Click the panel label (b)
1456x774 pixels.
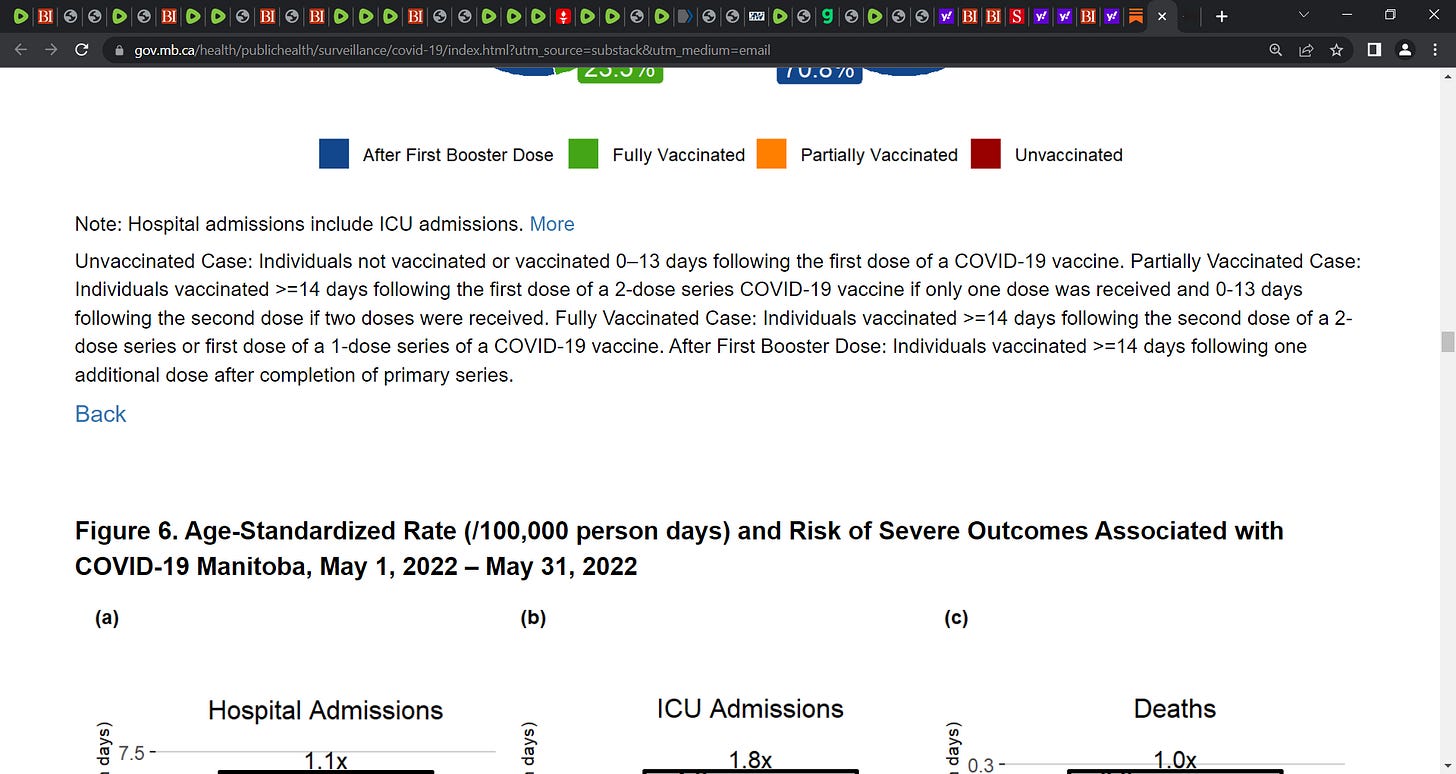(x=533, y=618)
